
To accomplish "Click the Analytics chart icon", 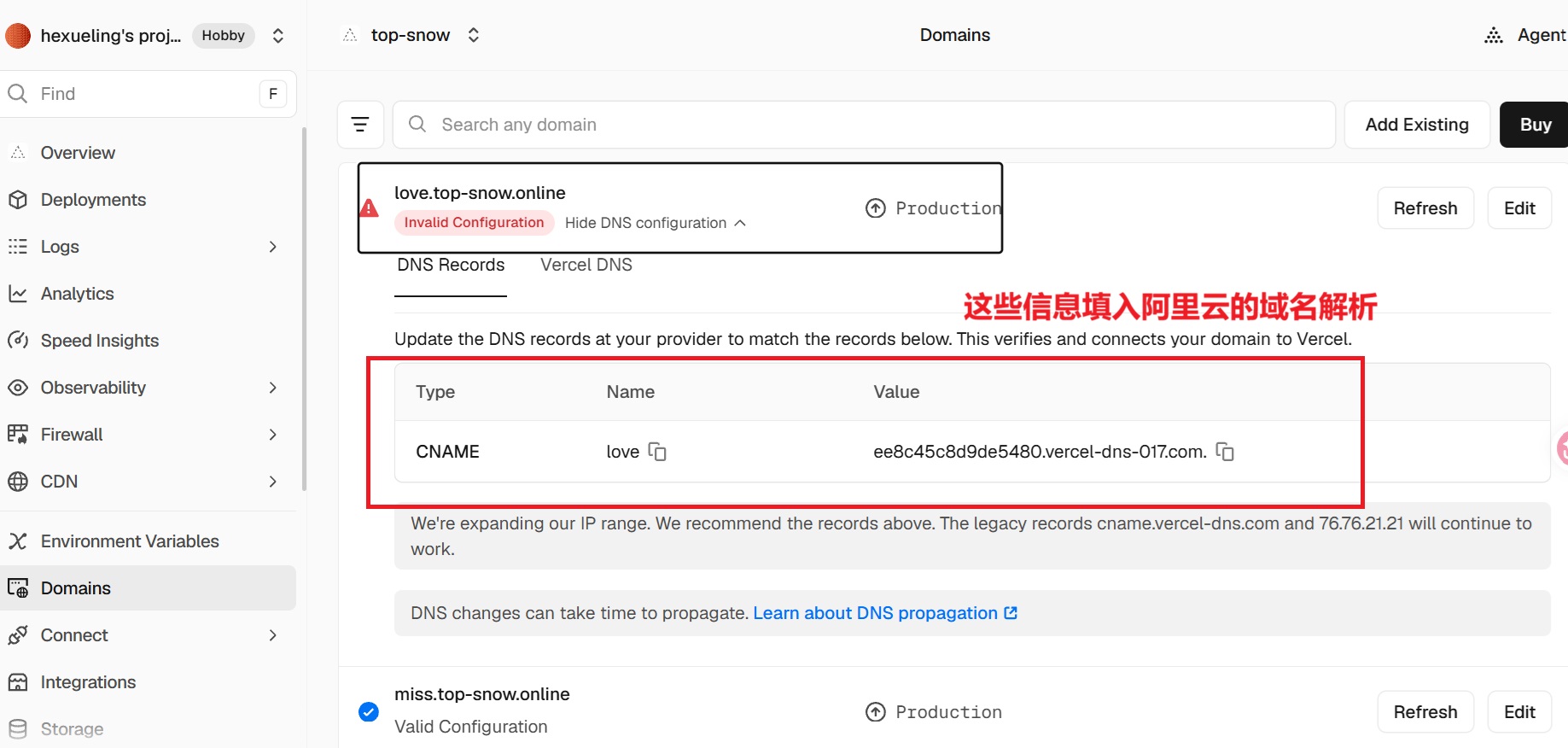I will click(x=18, y=294).
